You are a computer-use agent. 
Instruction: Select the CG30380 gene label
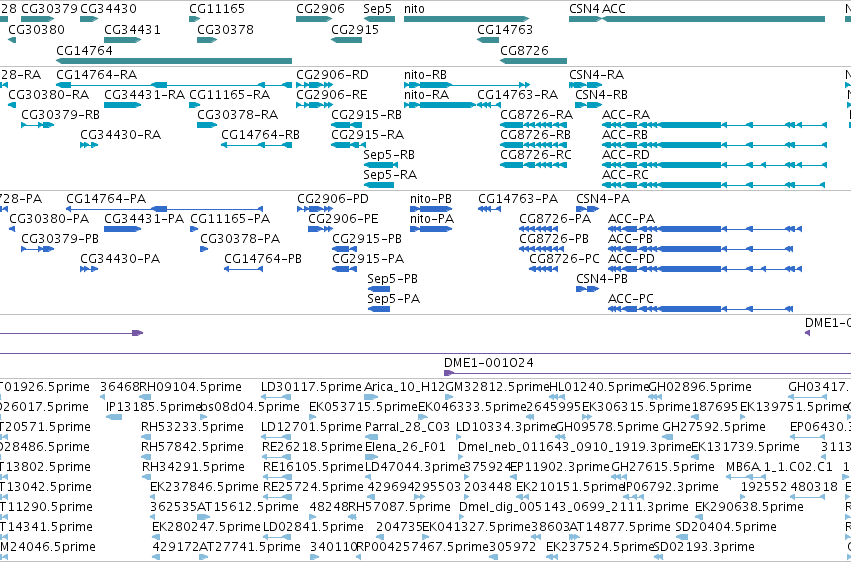[36, 29]
